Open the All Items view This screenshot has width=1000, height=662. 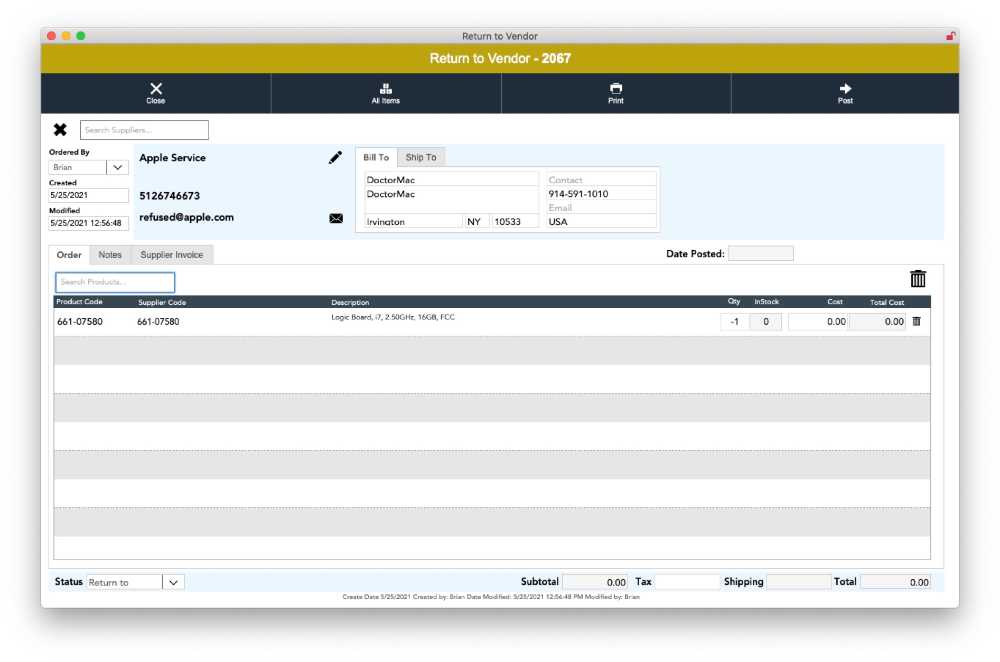click(x=386, y=93)
